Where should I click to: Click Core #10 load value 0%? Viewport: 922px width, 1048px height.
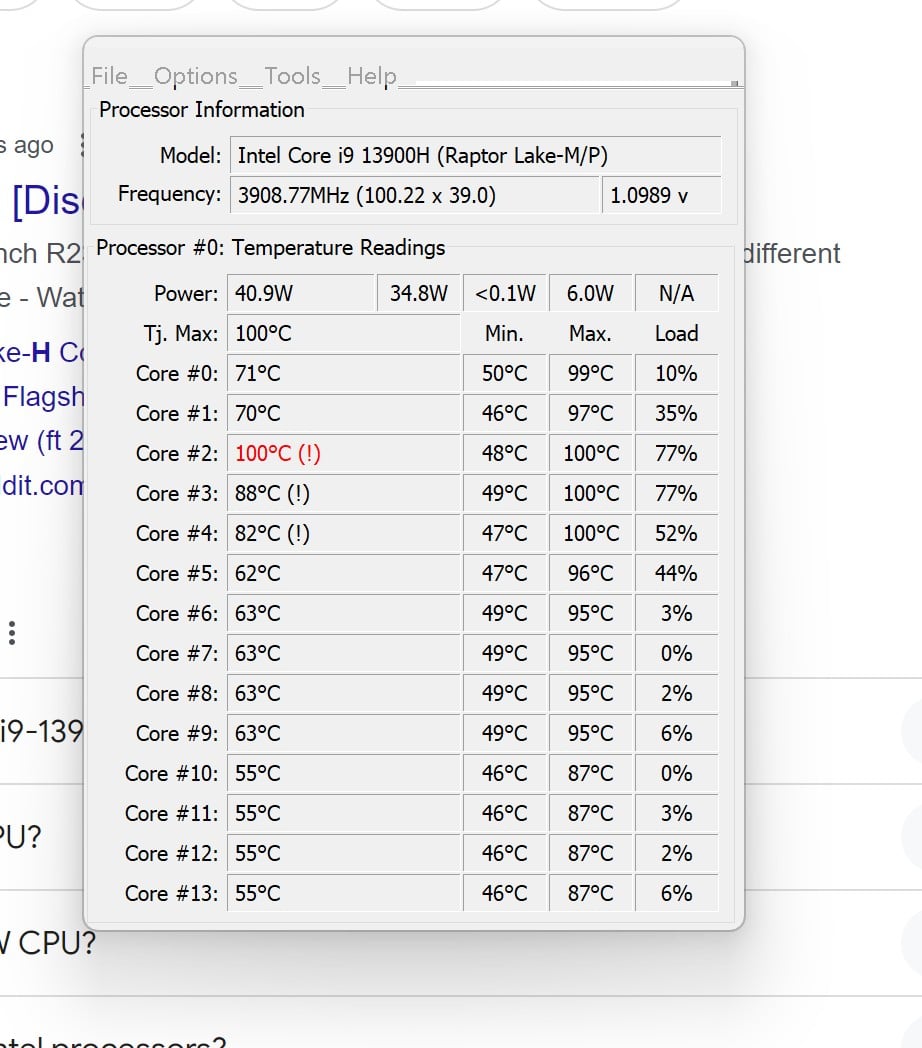[x=677, y=774]
